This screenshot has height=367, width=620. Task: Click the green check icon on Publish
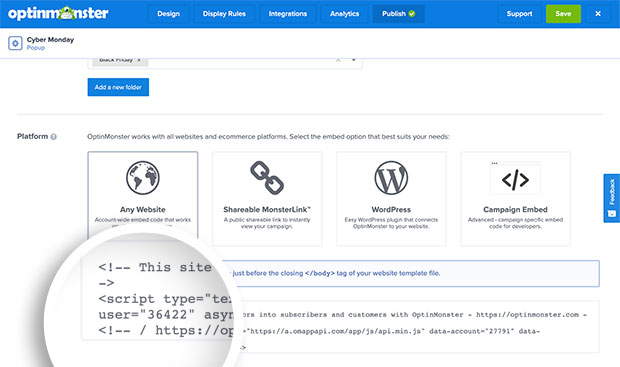(x=412, y=14)
